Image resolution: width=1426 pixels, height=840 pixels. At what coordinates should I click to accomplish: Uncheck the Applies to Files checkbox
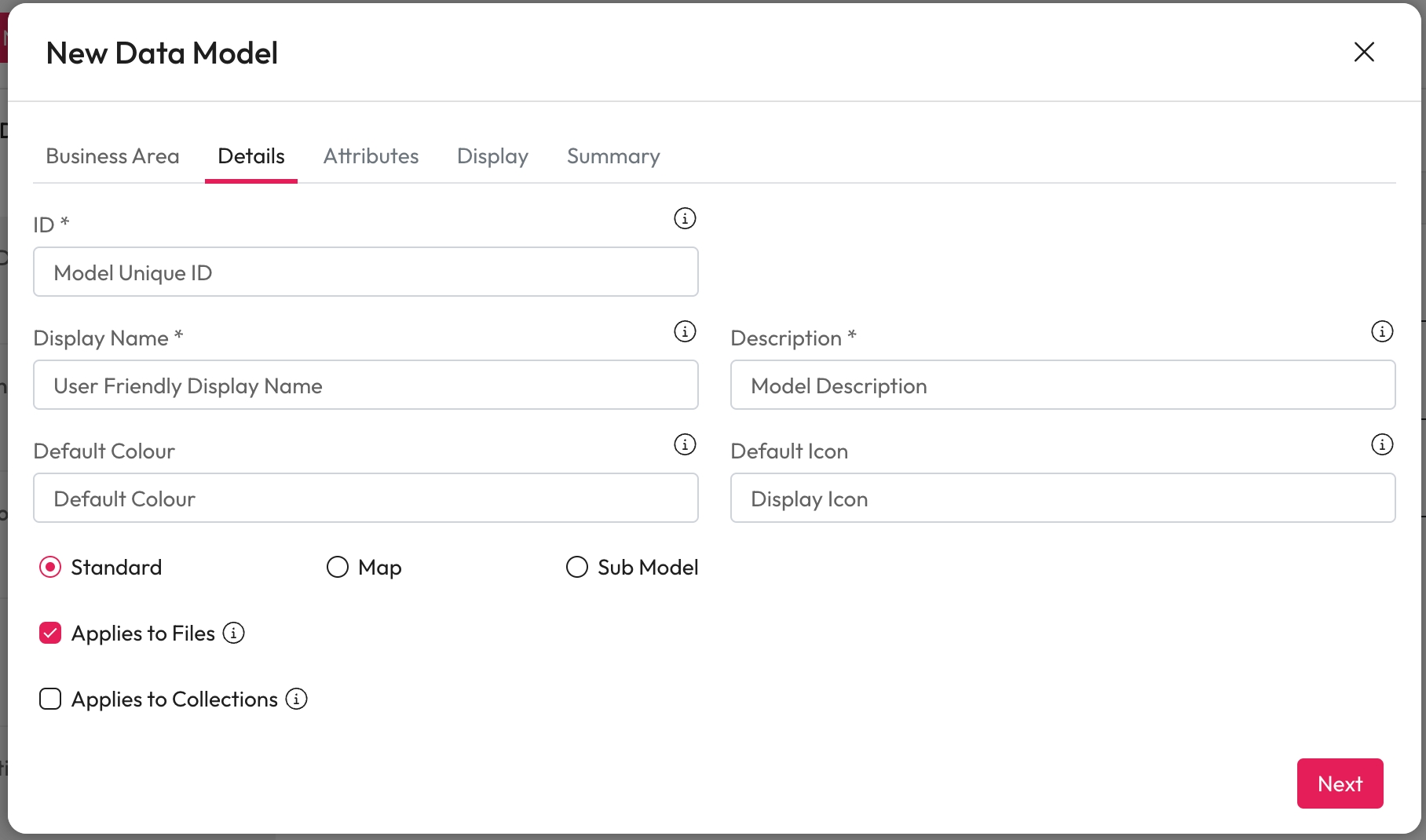[50, 633]
